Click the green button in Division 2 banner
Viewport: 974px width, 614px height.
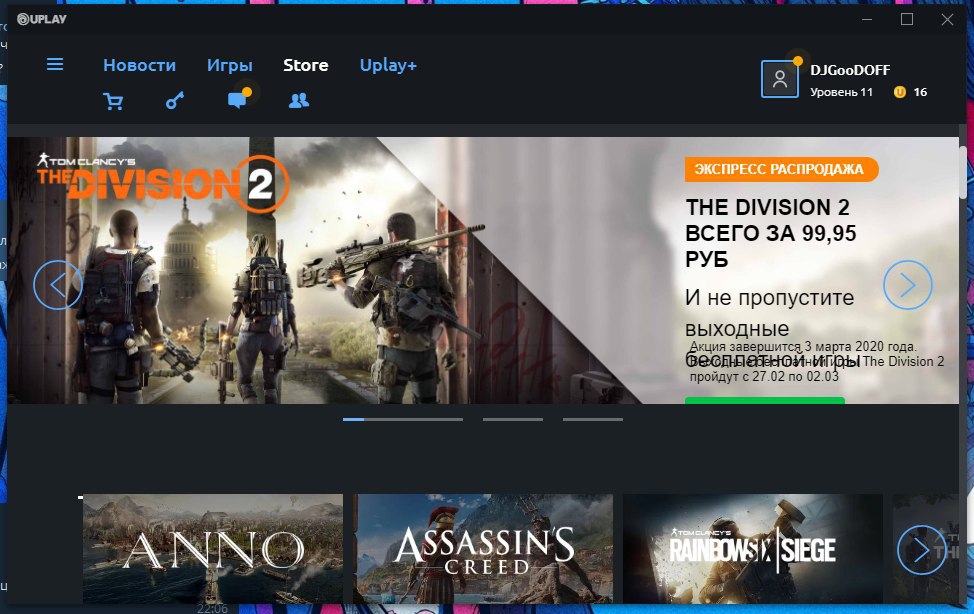tap(765, 400)
